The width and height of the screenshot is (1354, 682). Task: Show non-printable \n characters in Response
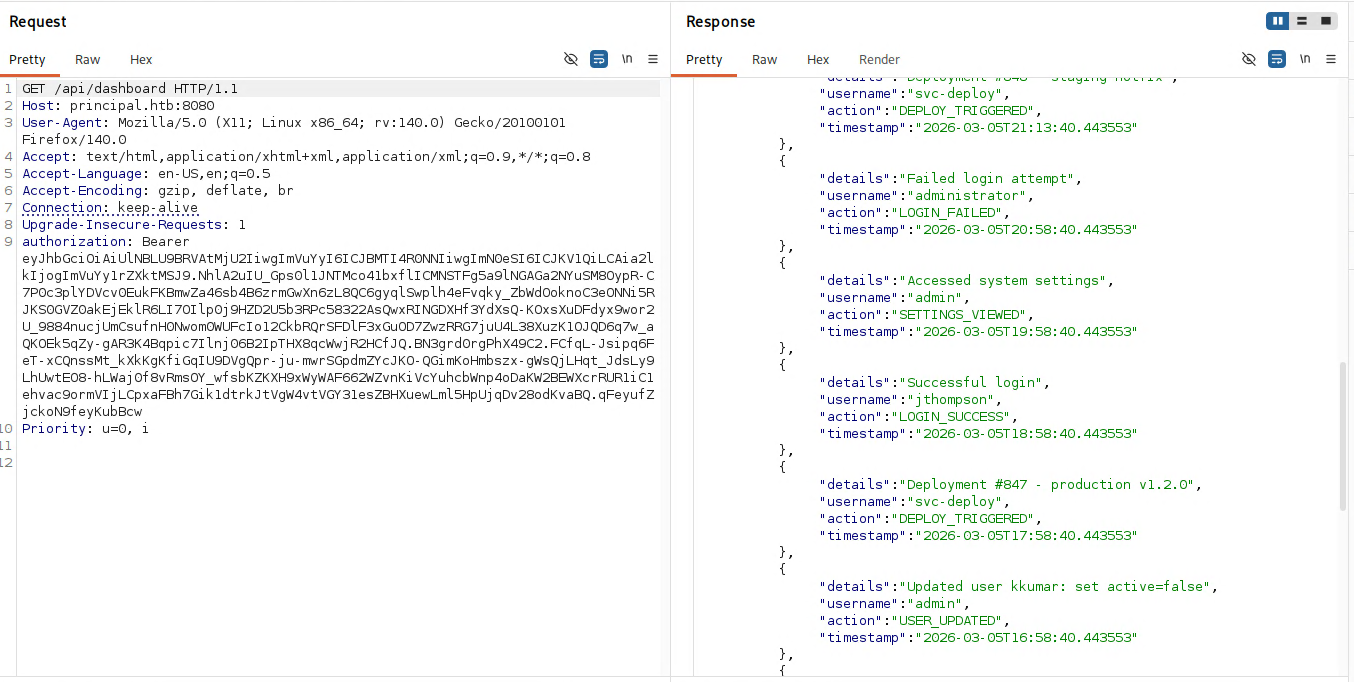[1305, 59]
